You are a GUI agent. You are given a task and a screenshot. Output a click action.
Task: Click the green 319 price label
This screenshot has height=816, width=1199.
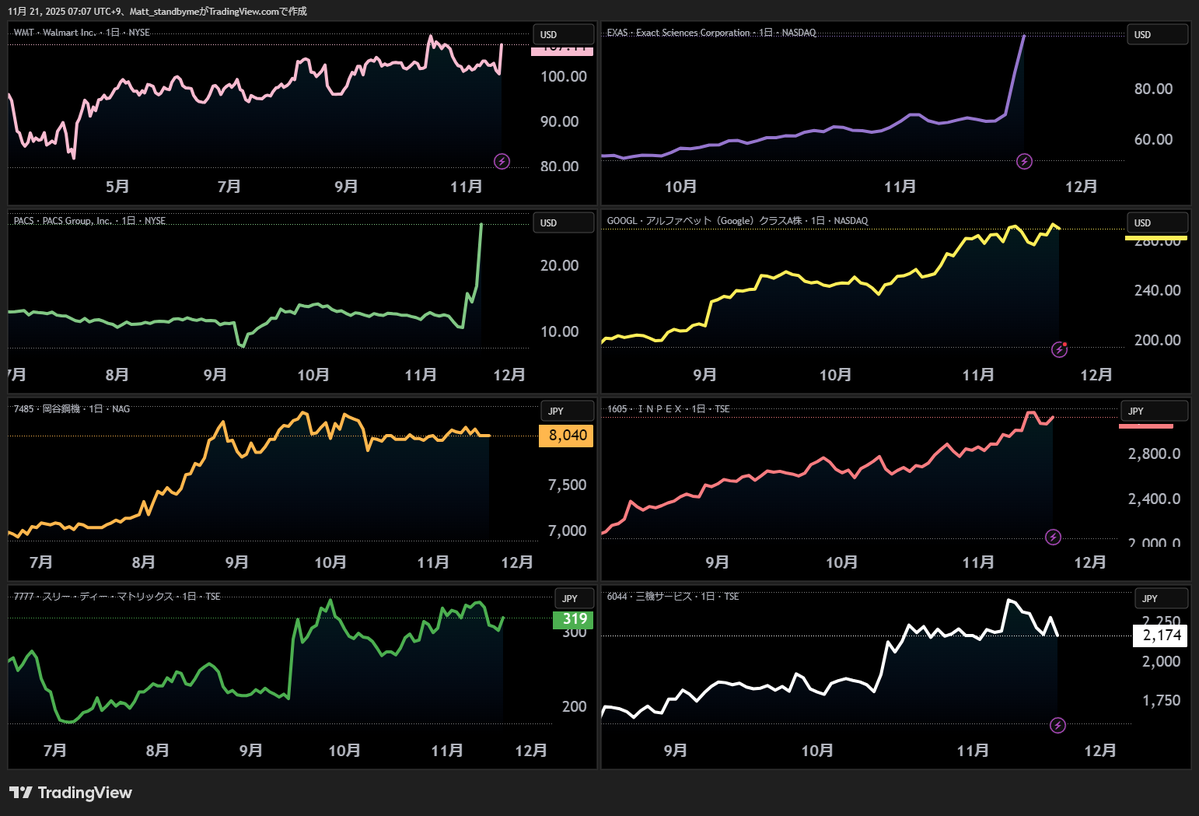[x=574, y=620]
